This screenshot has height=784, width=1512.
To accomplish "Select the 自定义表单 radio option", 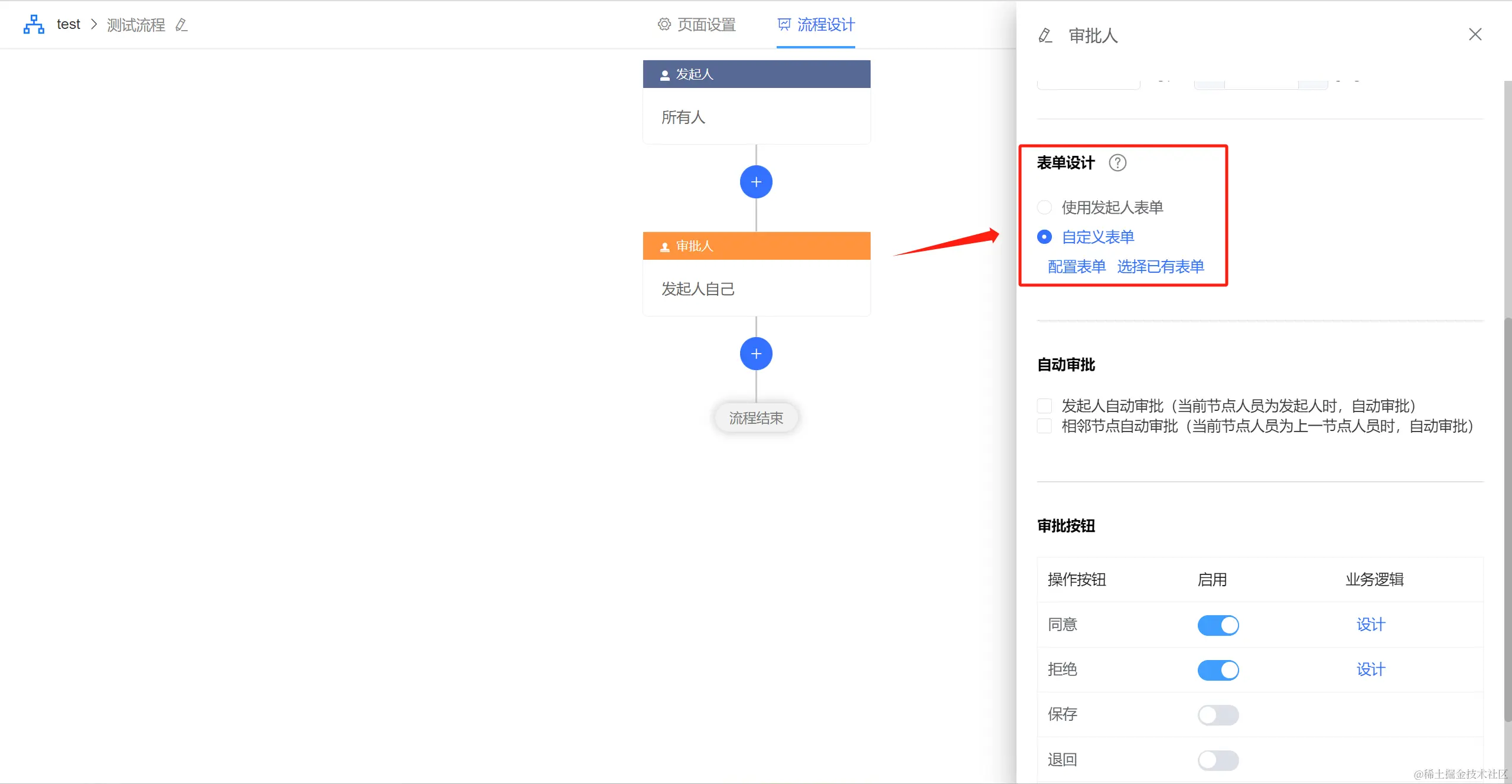I will point(1044,237).
